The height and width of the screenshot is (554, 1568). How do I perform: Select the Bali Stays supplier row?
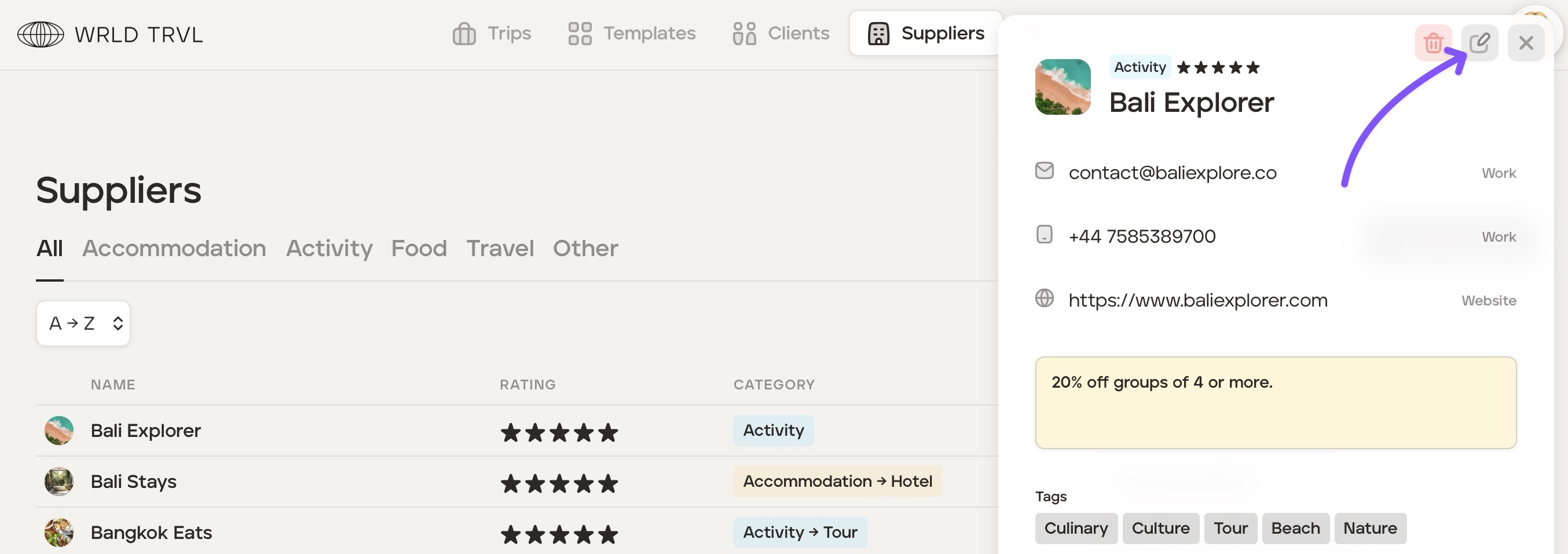pyautogui.click(x=133, y=482)
